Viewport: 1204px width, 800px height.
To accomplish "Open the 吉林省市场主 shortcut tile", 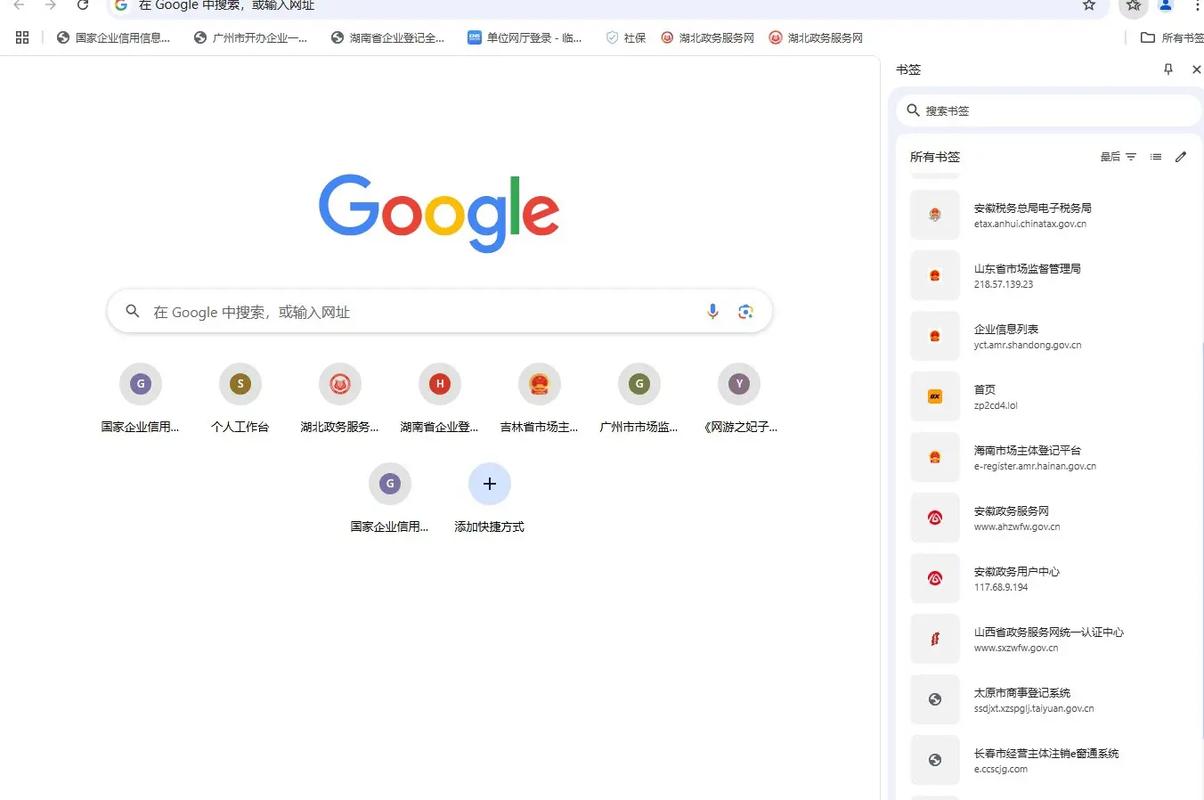I will coord(540,399).
